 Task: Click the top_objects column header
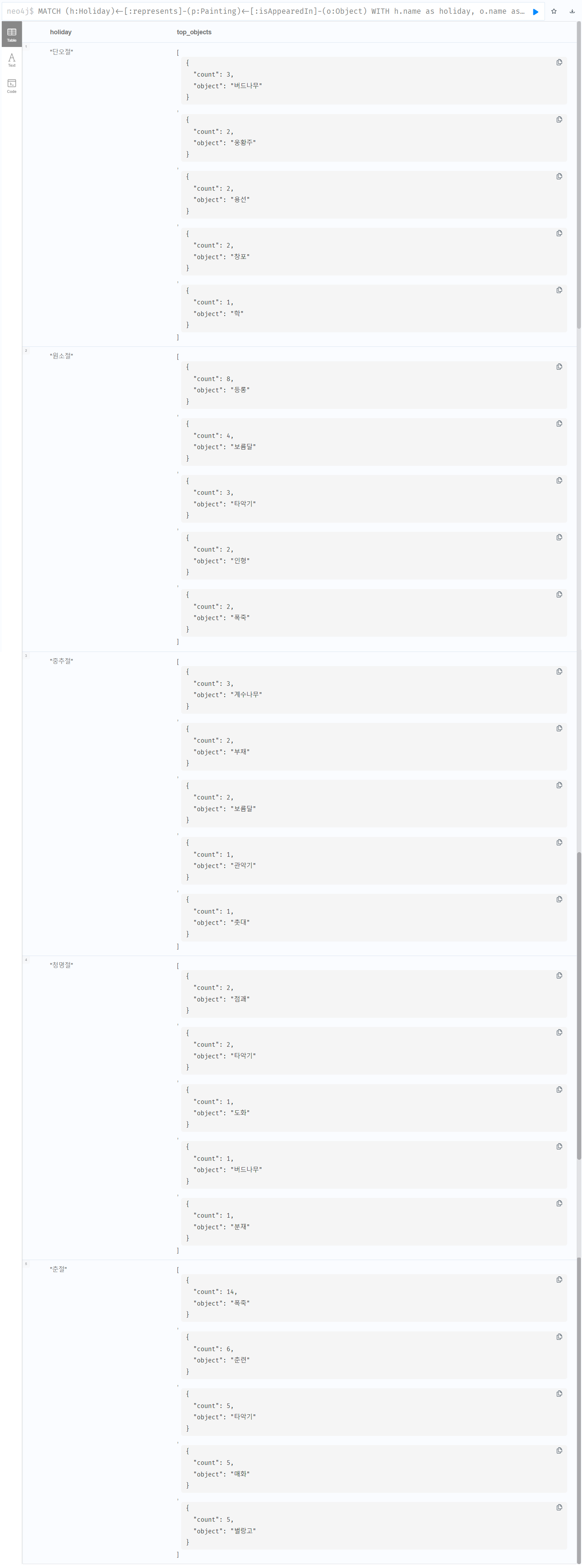[194, 32]
